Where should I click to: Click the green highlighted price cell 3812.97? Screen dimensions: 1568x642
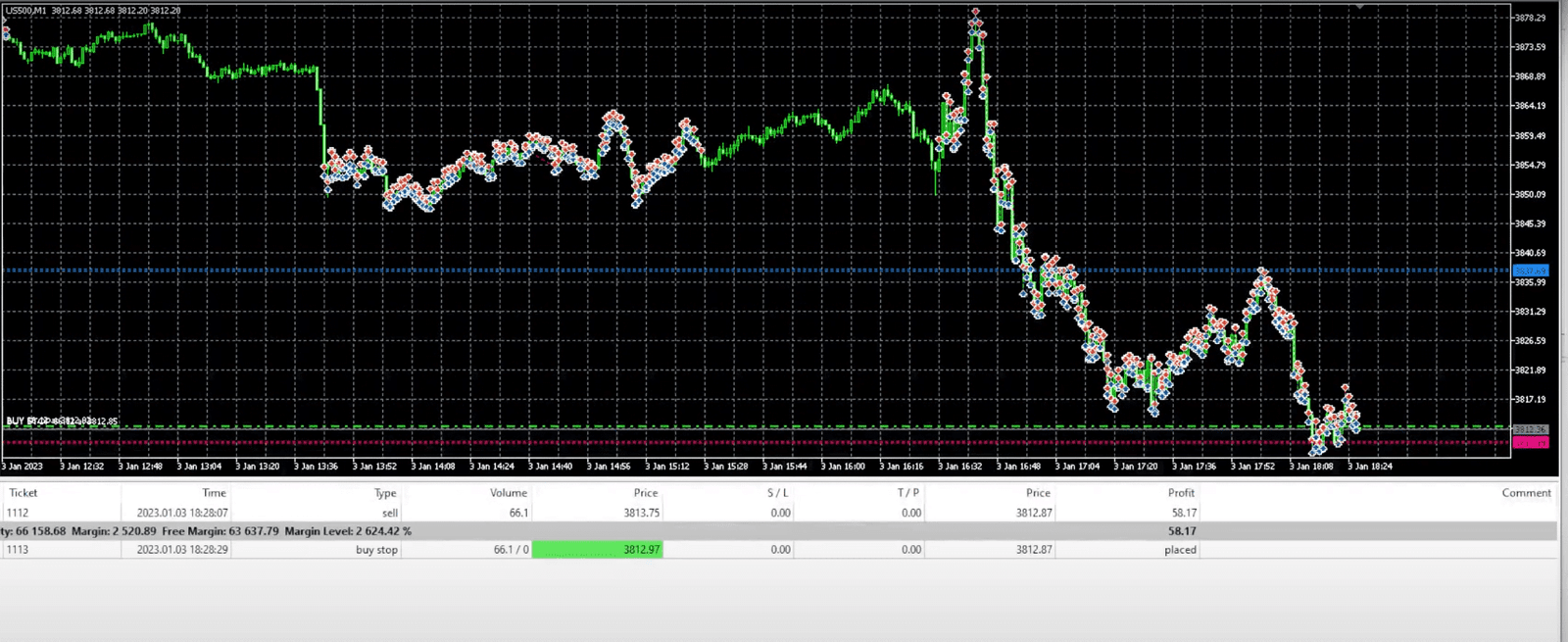pyautogui.click(x=597, y=550)
